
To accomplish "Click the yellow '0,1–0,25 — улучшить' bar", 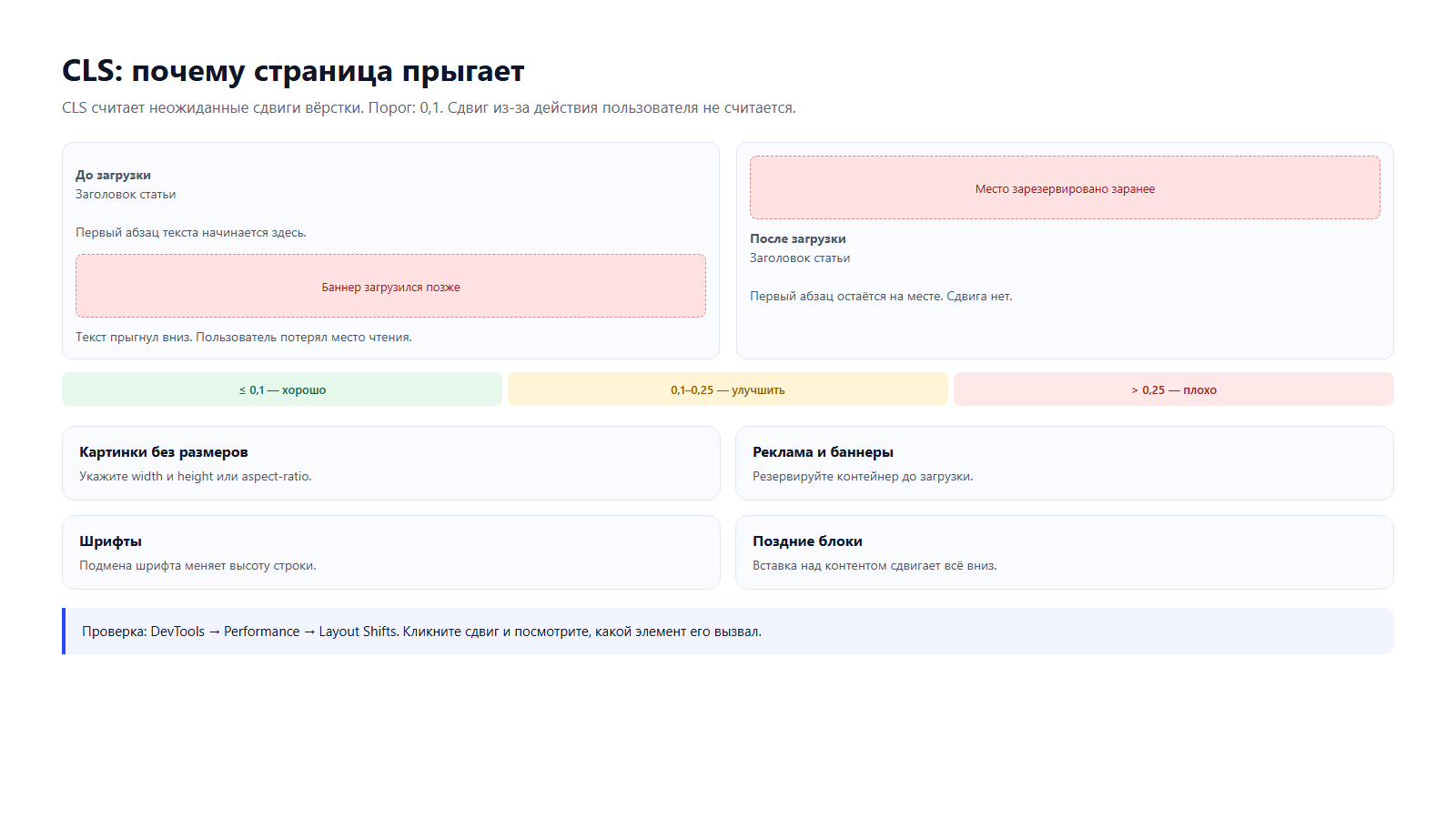I will pyautogui.click(x=728, y=389).
